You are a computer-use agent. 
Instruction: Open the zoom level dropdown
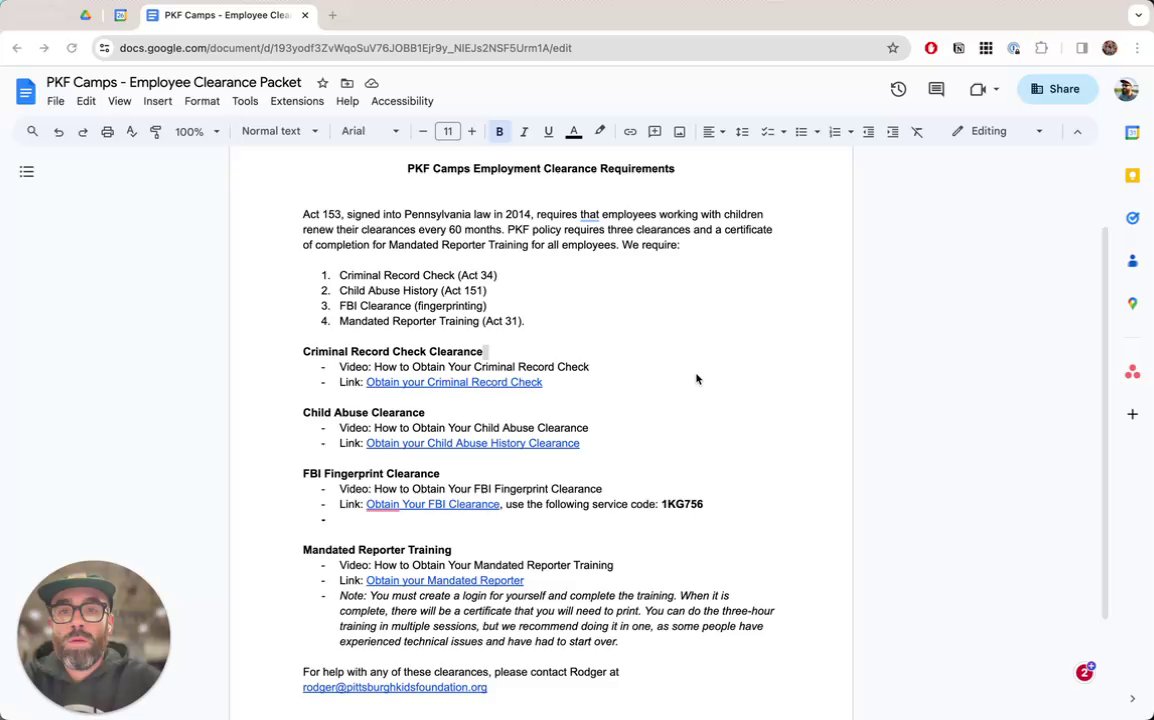197,132
